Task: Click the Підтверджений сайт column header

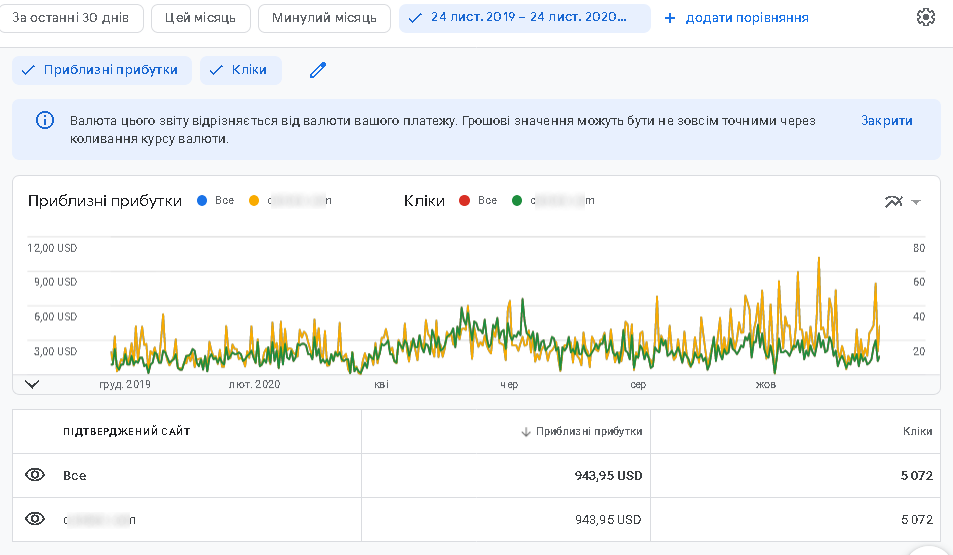Action: click(x=127, y=432)
